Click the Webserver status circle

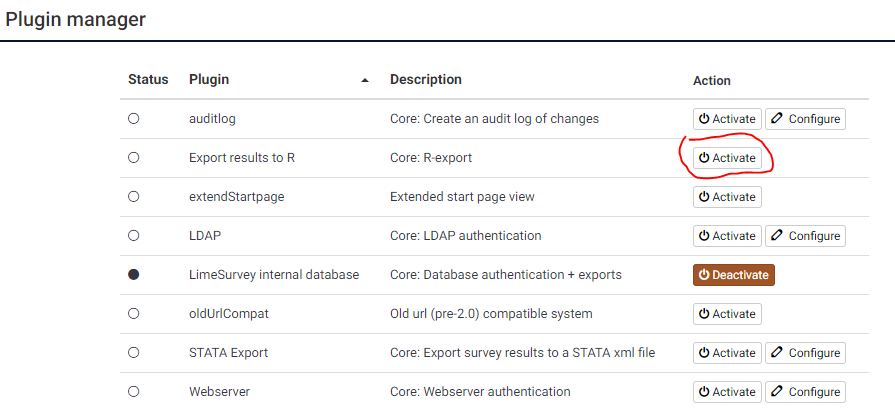pyautogui.click(x=134, y=391)
